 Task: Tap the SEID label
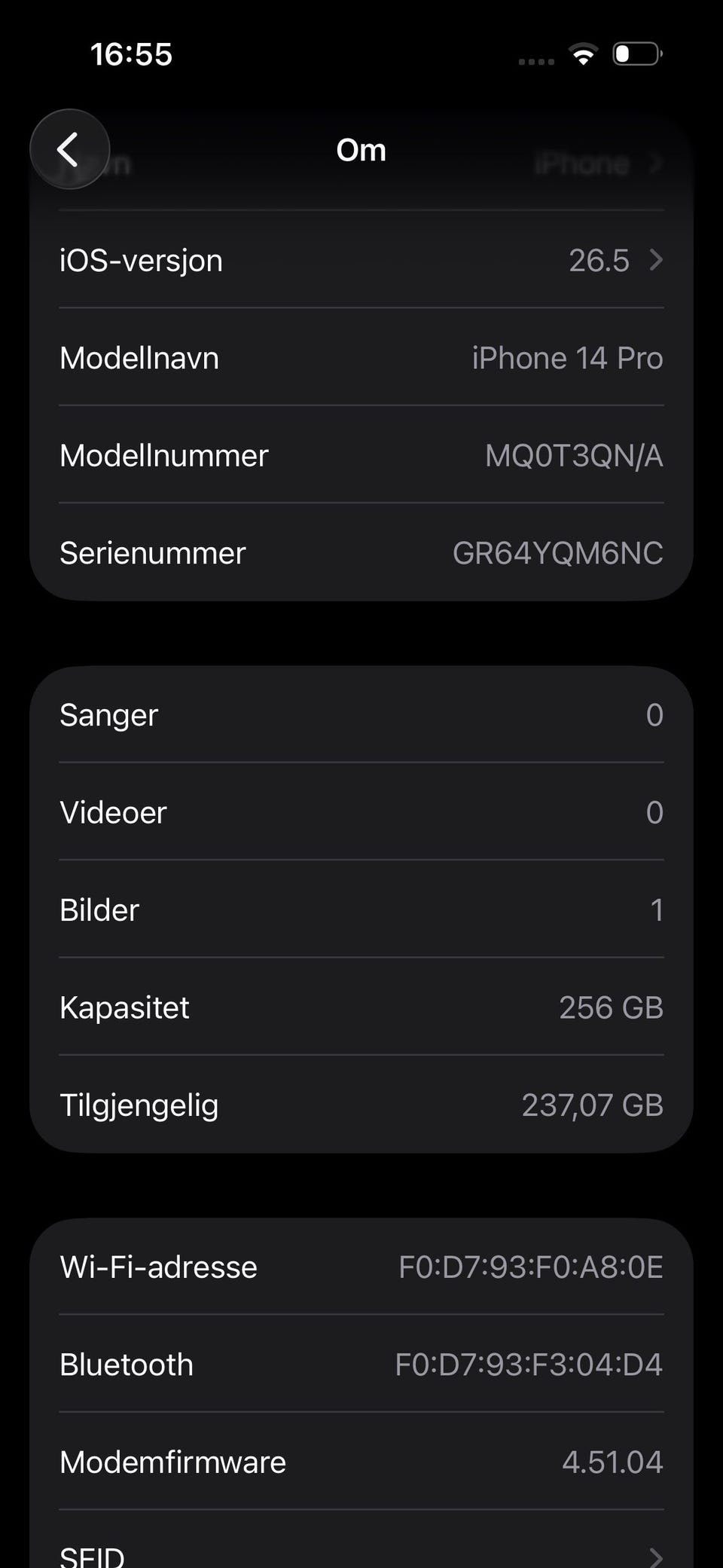pos(92,1557)
